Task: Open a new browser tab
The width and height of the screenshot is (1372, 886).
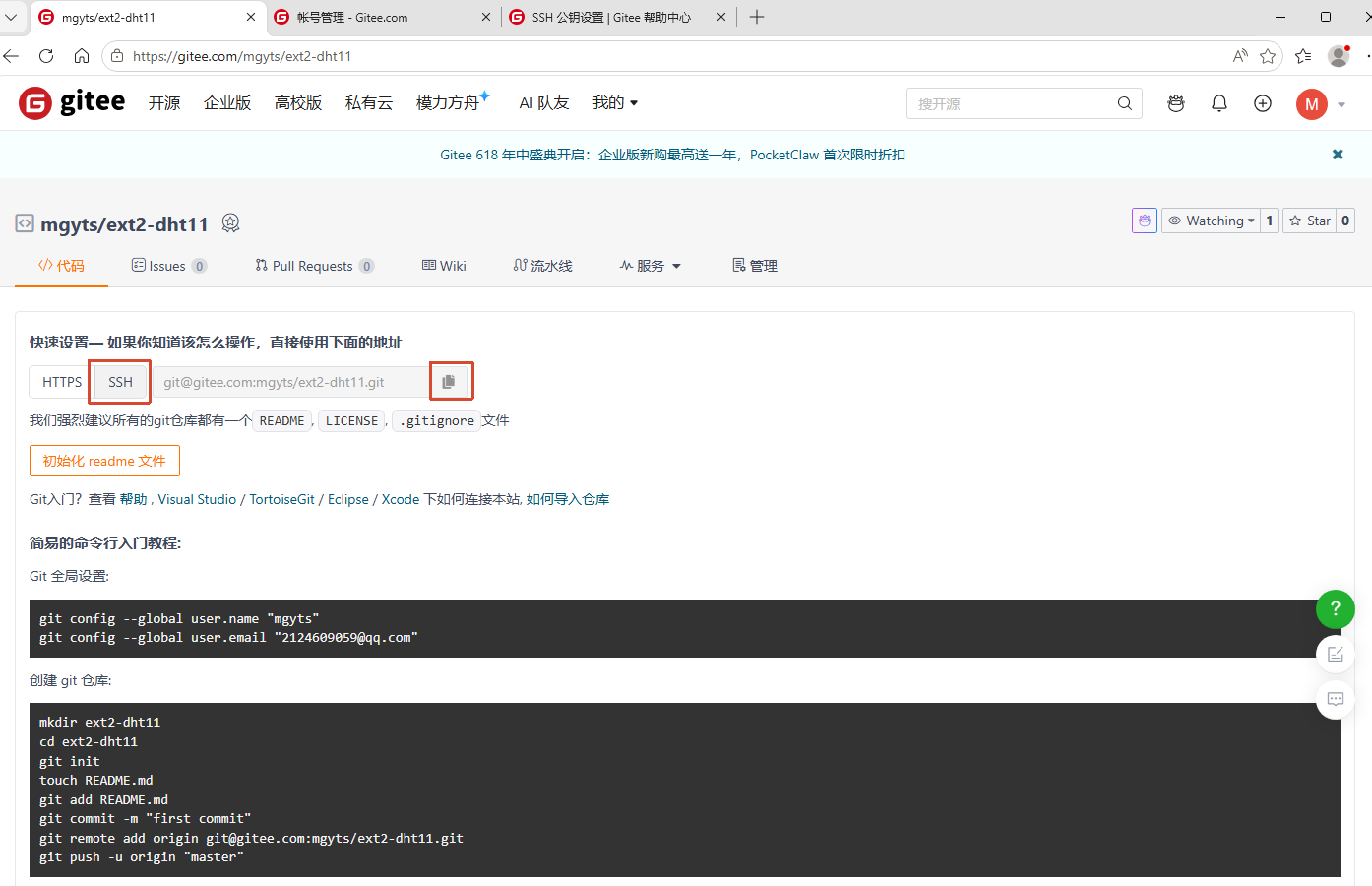Action: (x=757, y=17)
